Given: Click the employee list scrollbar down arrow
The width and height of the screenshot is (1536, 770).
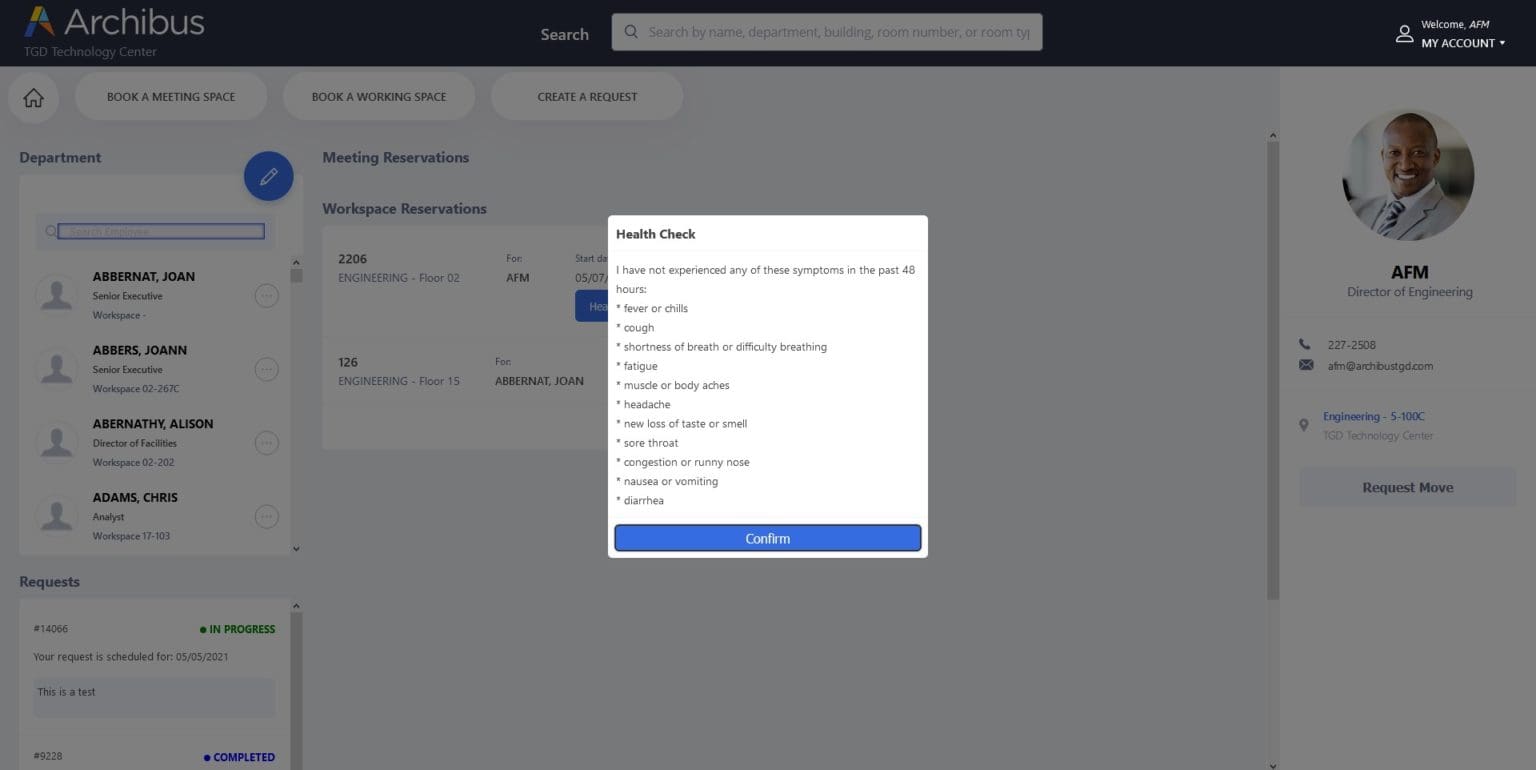Looking at the screenshot, I should click(x=296, y=548).
